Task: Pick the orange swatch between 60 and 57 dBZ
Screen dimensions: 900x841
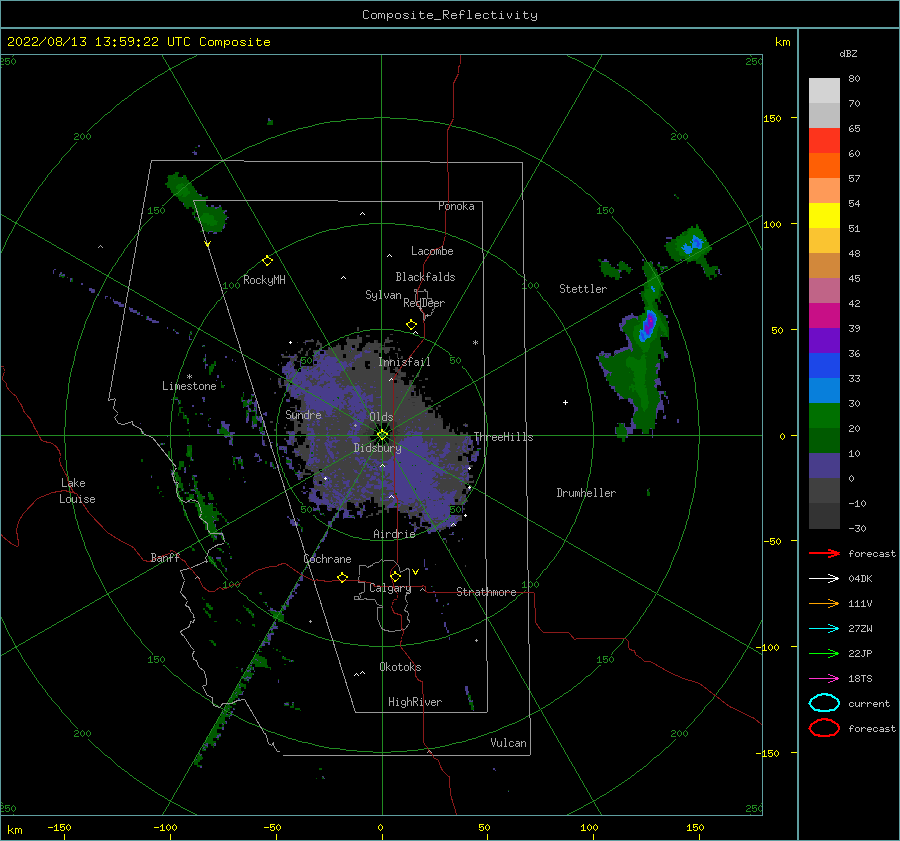Action: 824,166
